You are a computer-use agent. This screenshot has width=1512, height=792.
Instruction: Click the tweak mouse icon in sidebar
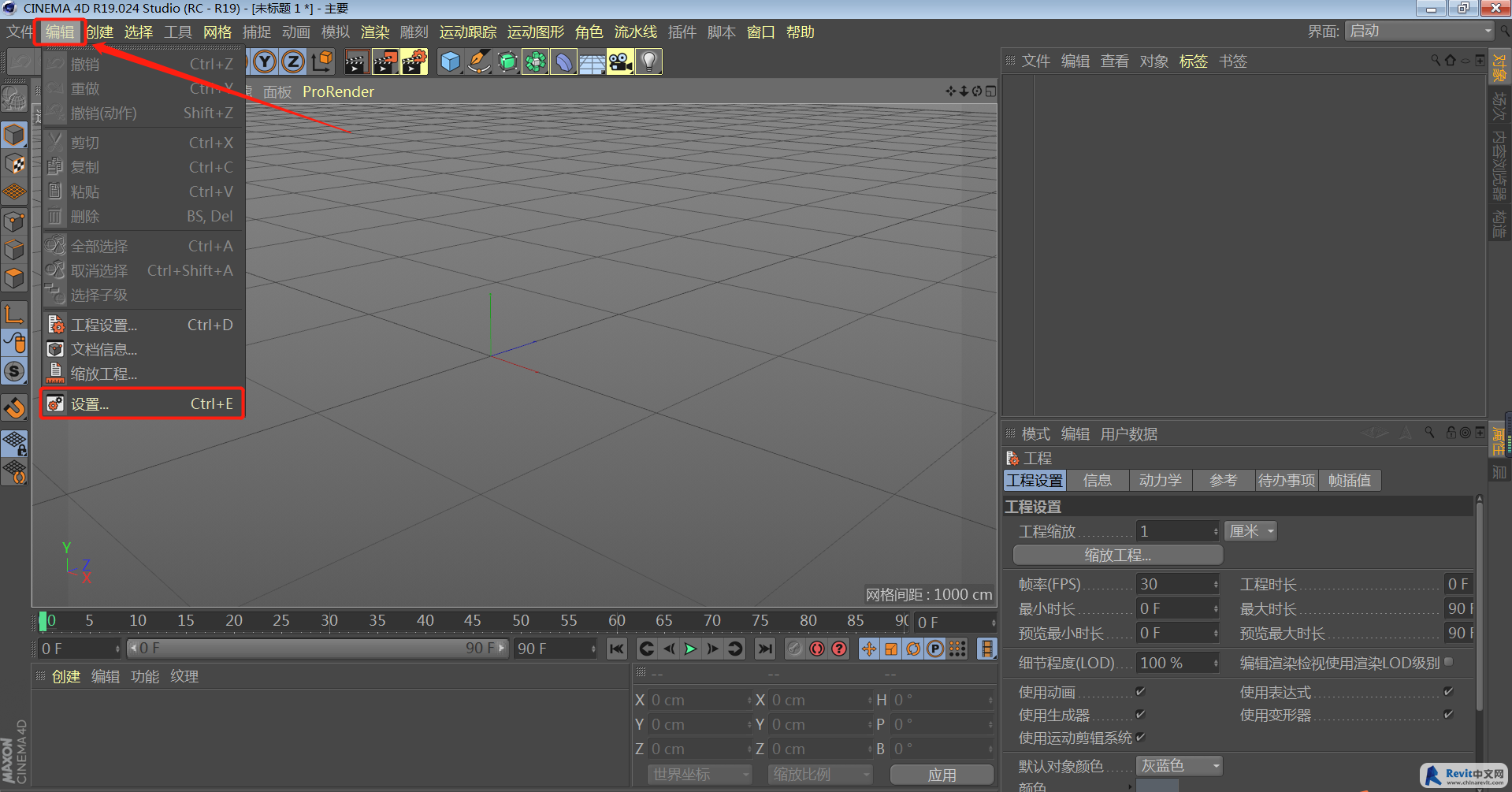(14, 343)
